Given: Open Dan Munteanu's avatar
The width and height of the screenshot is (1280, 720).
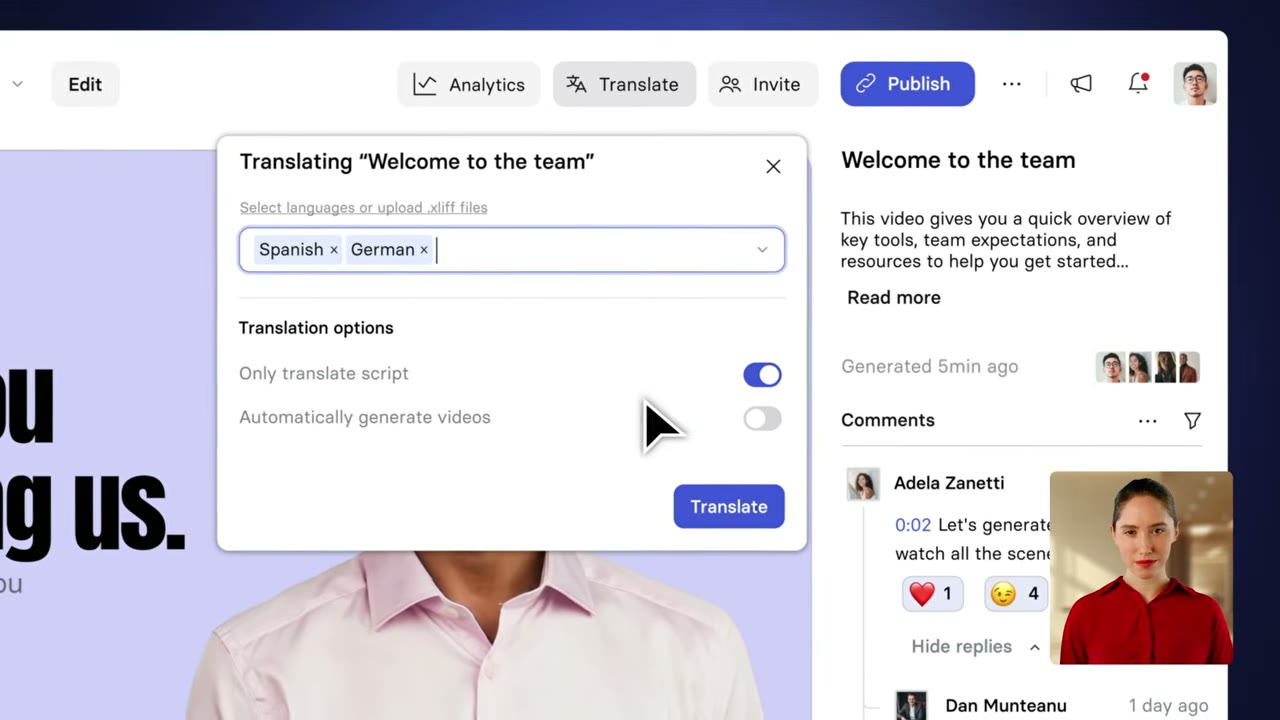Looking at the screenshot, I should pos(911,705).
